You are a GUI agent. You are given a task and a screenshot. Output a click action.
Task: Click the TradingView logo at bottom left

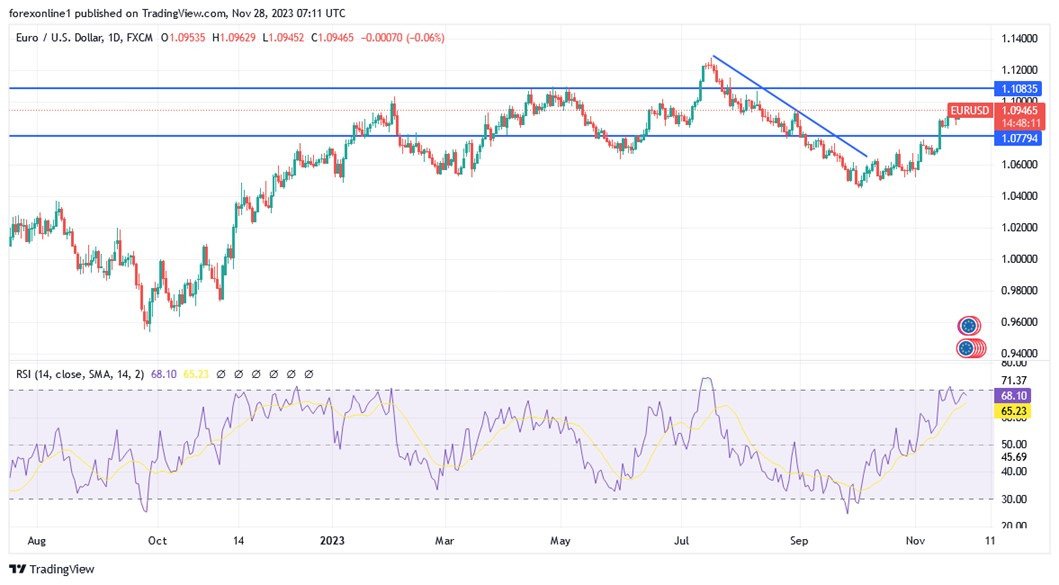coord(51,569)
